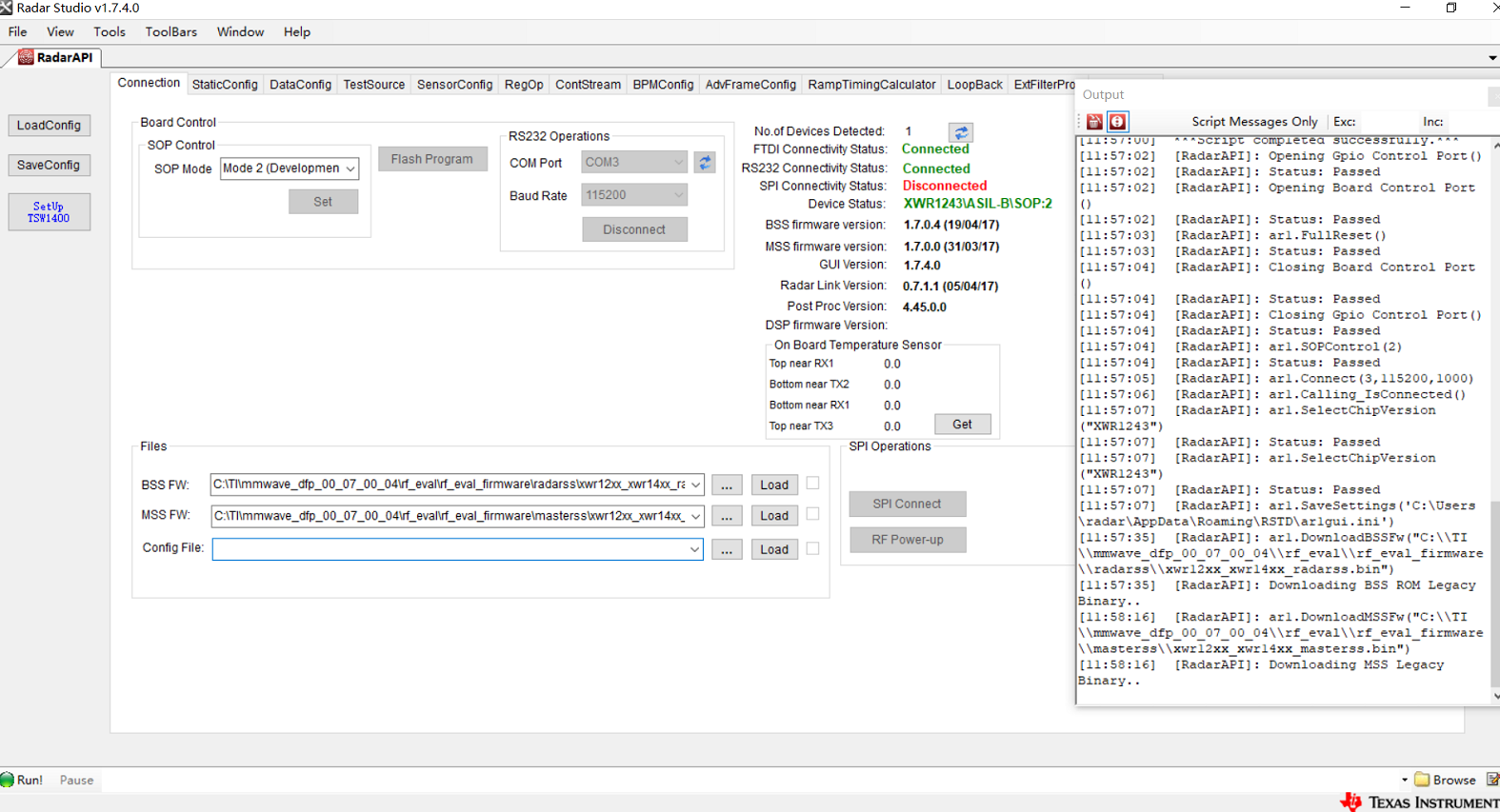Load the Config File
The width and height of the screenshot is (1500, 812).
pyautogui.click(x=774, y=549)
